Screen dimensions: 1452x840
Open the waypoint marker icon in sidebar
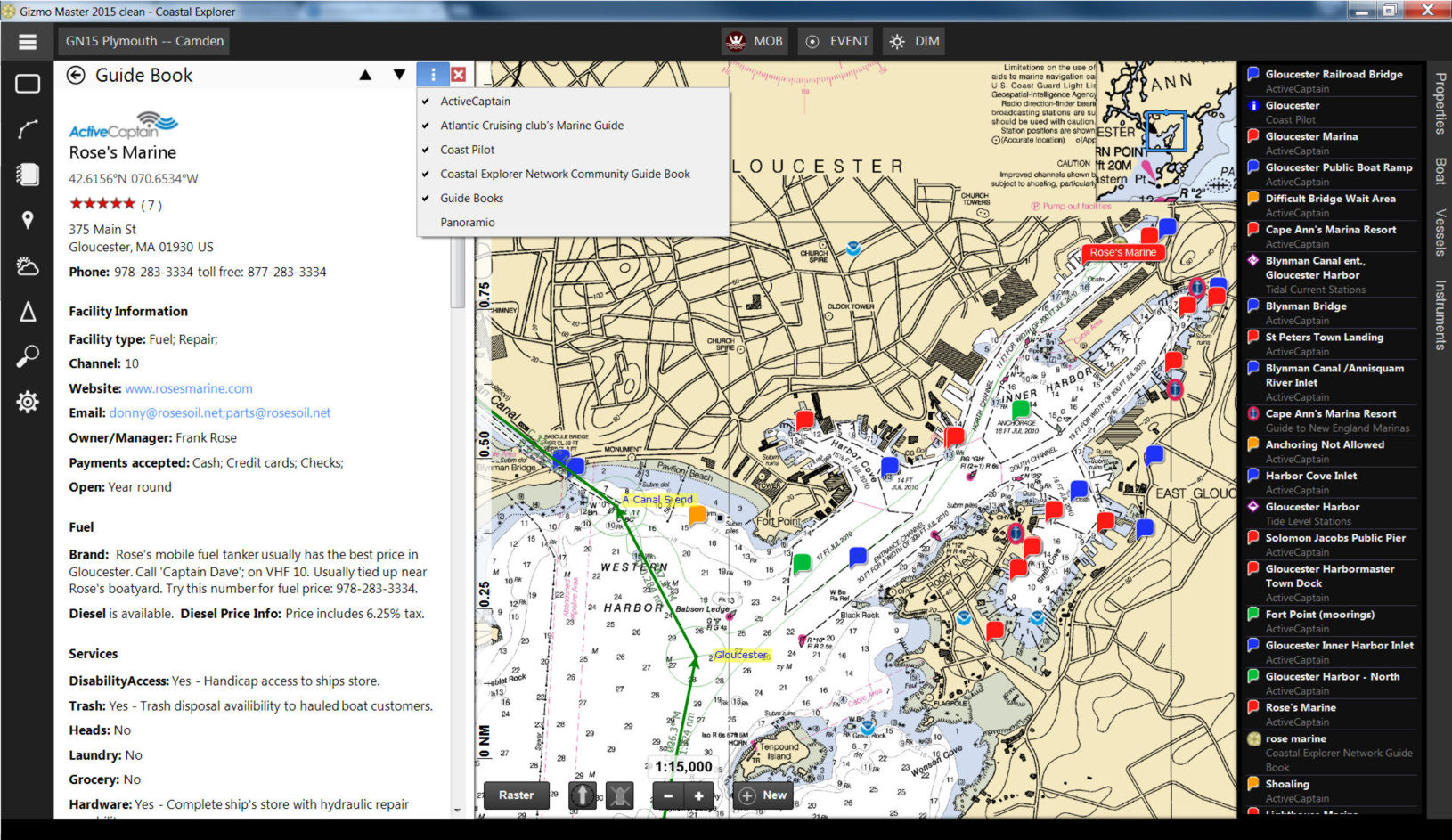(28, 220)
